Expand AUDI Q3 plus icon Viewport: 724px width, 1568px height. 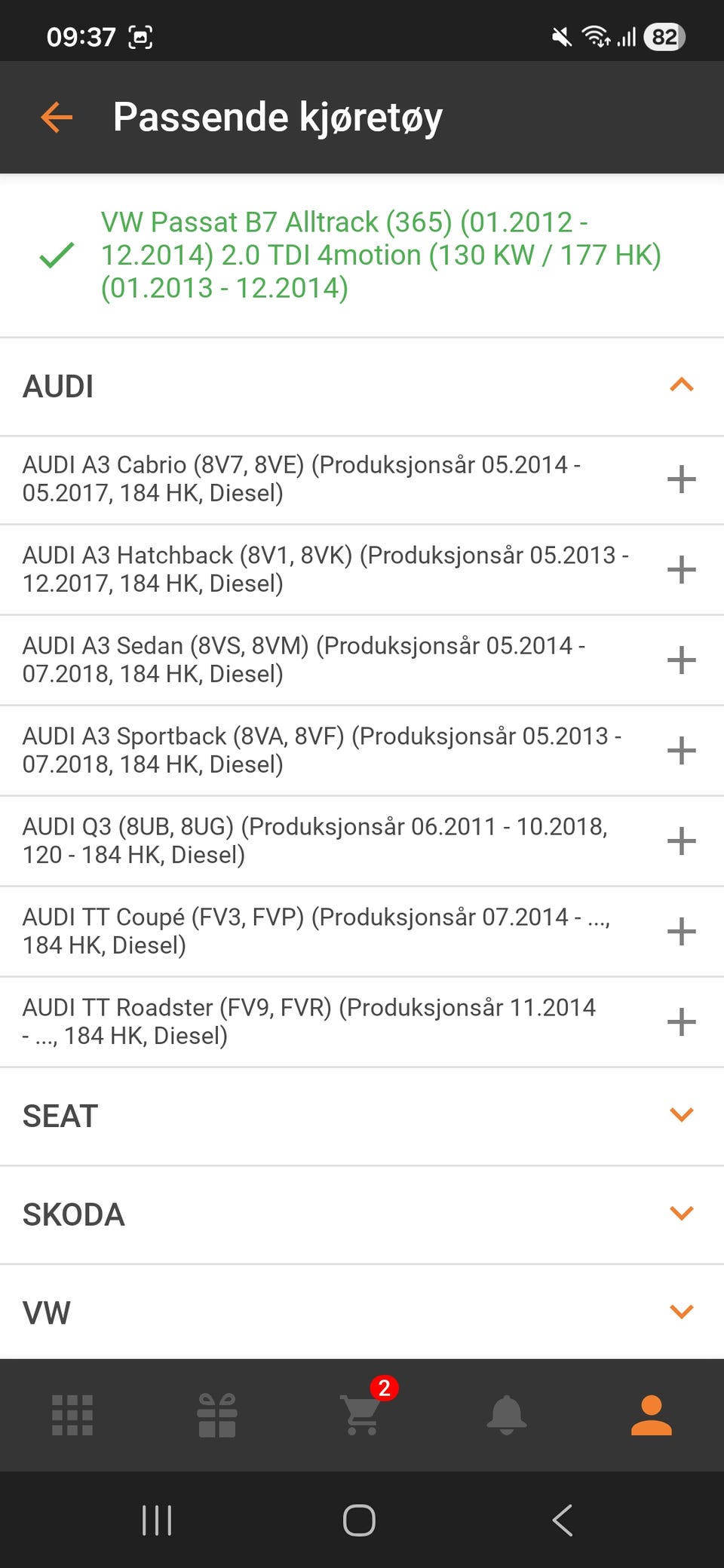[x=681, y=841]
